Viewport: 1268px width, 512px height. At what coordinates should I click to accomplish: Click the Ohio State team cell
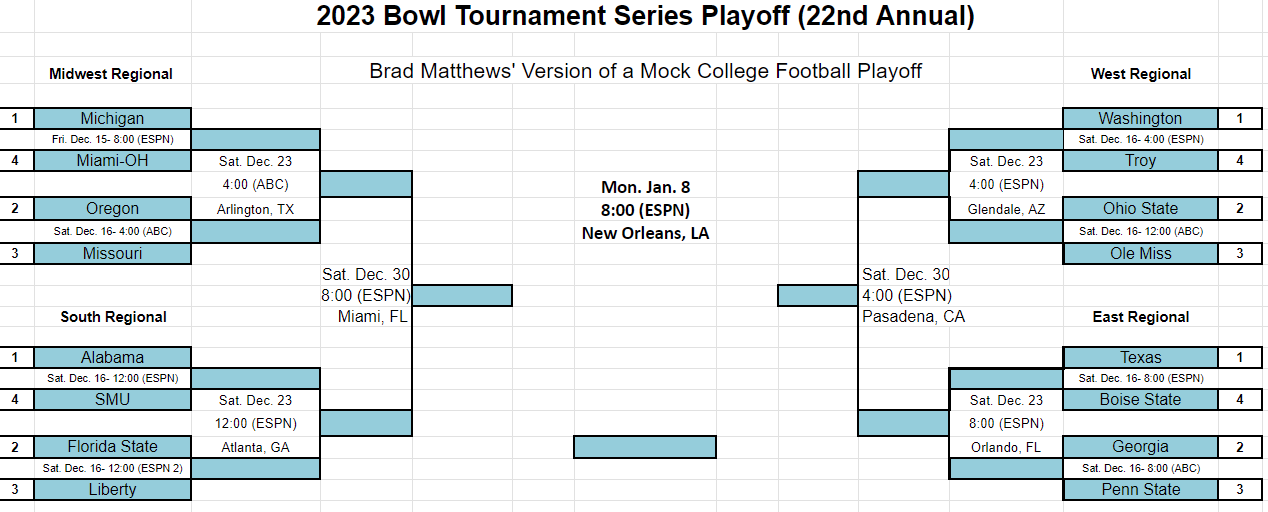[x=1140, y=208]
